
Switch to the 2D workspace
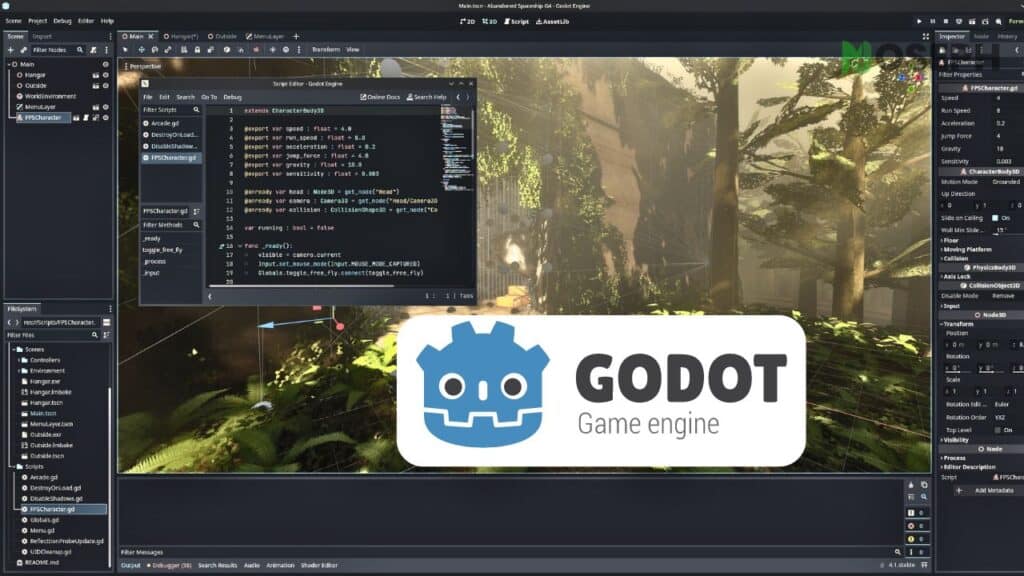pos(468,22)
